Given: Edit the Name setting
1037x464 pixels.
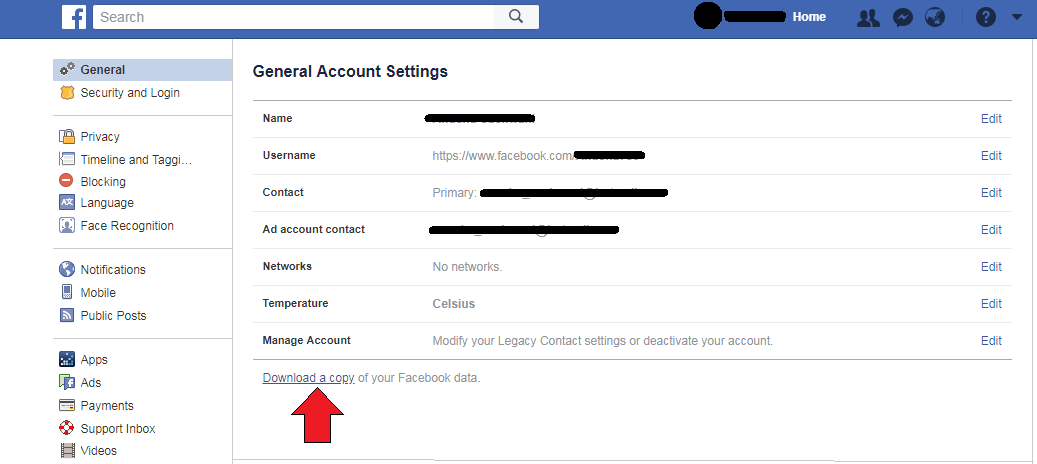Looking at the screenshot, I should (x=991, y=118).
